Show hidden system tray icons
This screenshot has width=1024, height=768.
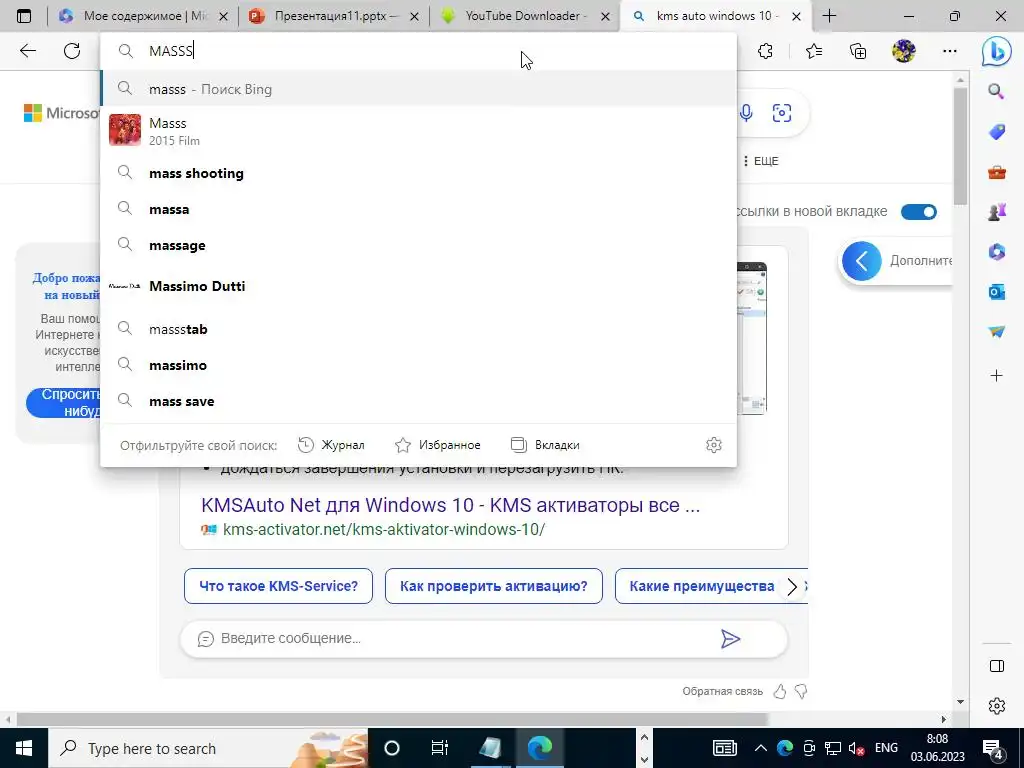761,748
